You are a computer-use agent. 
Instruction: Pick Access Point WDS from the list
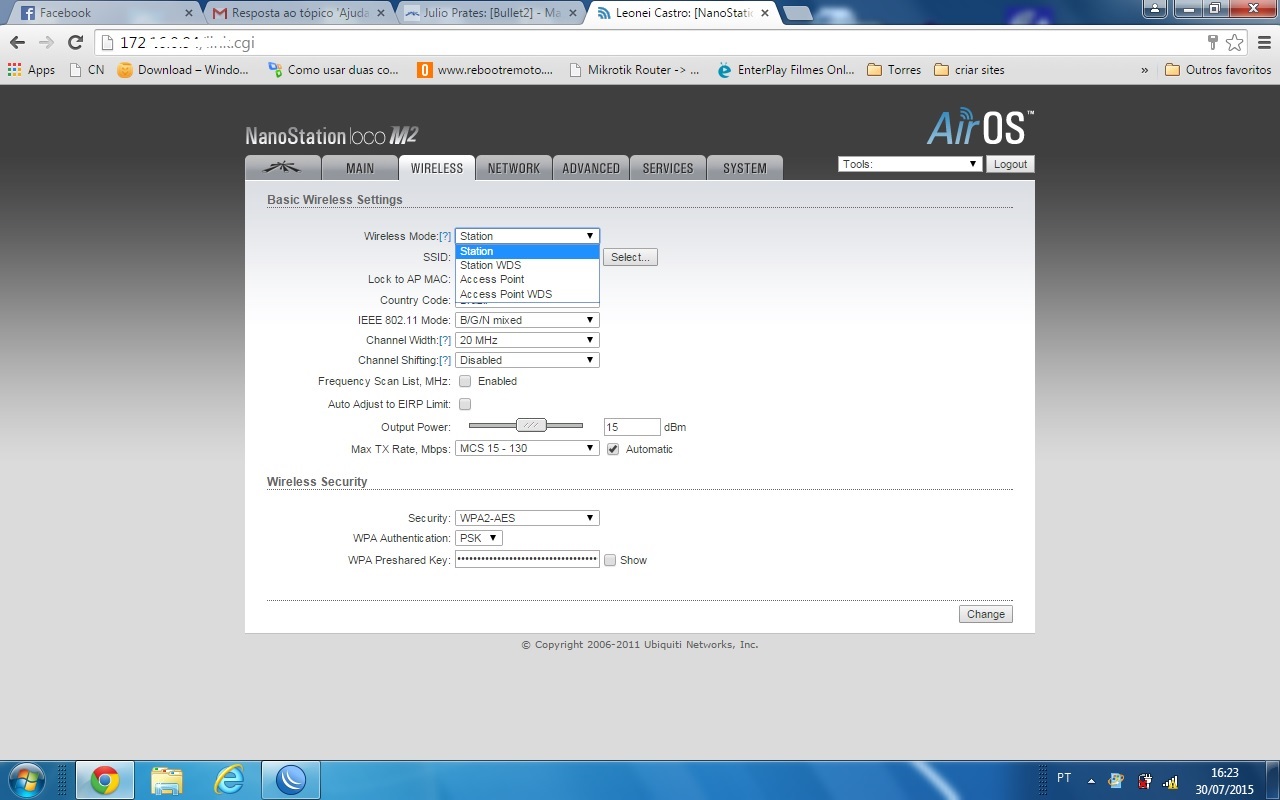(527, 294)
